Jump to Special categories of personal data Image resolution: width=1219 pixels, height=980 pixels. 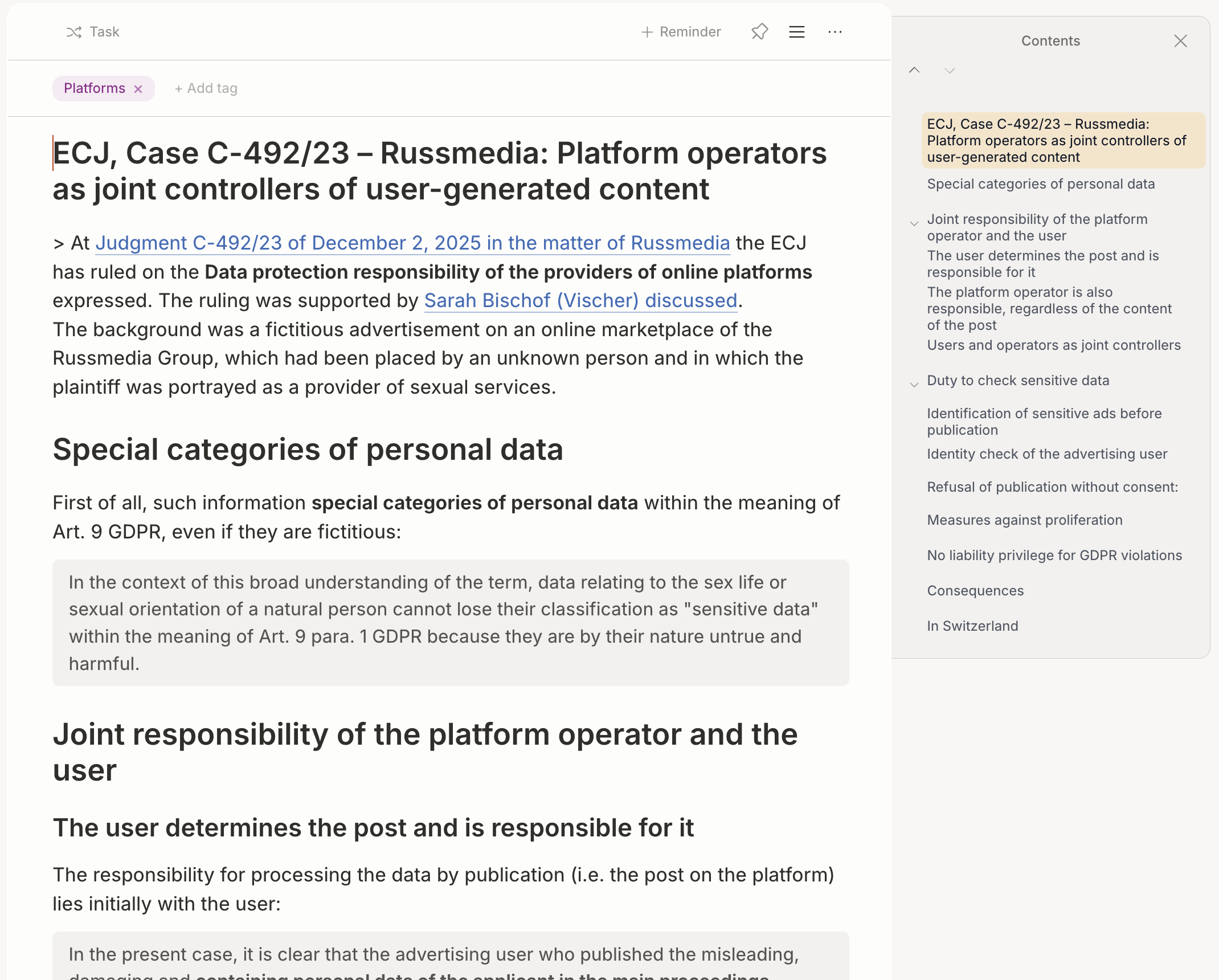[x=1041, y=184]
